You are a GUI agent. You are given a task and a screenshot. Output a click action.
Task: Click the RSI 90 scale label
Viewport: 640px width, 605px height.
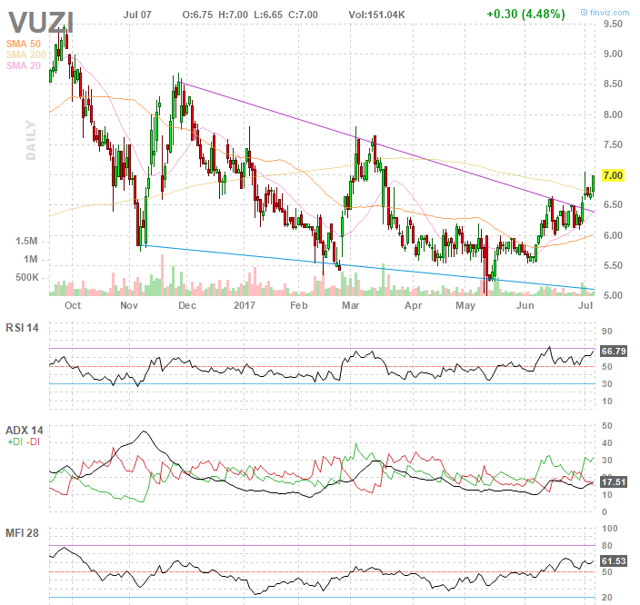tap(607, 331)
